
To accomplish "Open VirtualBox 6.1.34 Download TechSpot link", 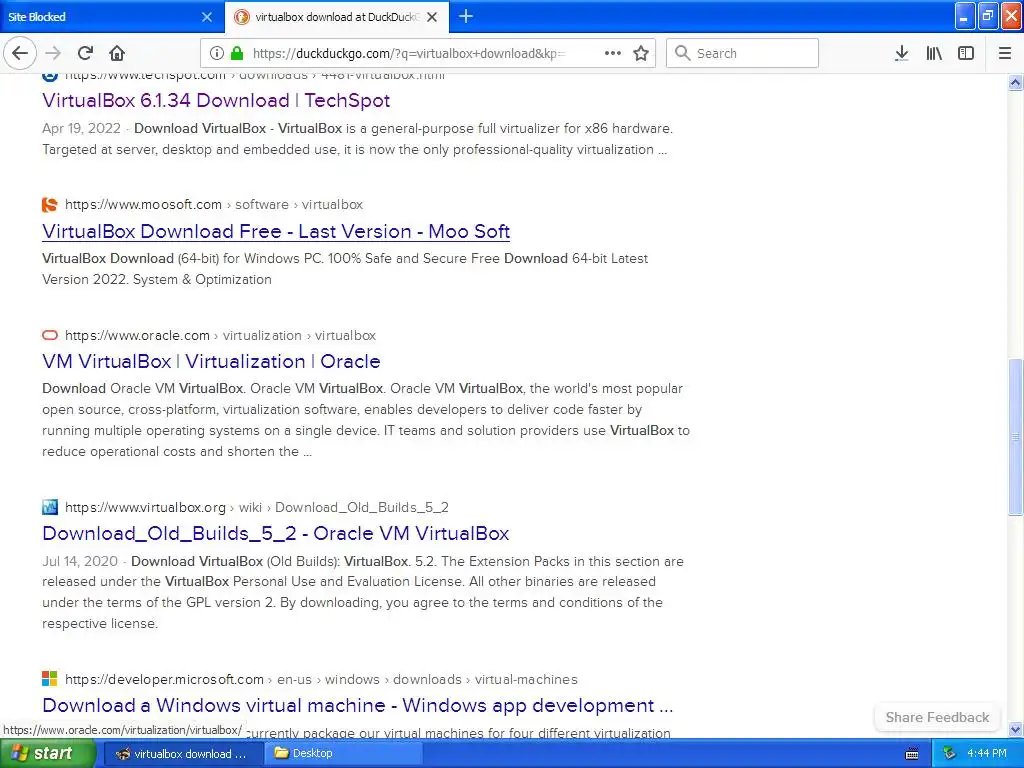I will [x=216, y=100].
